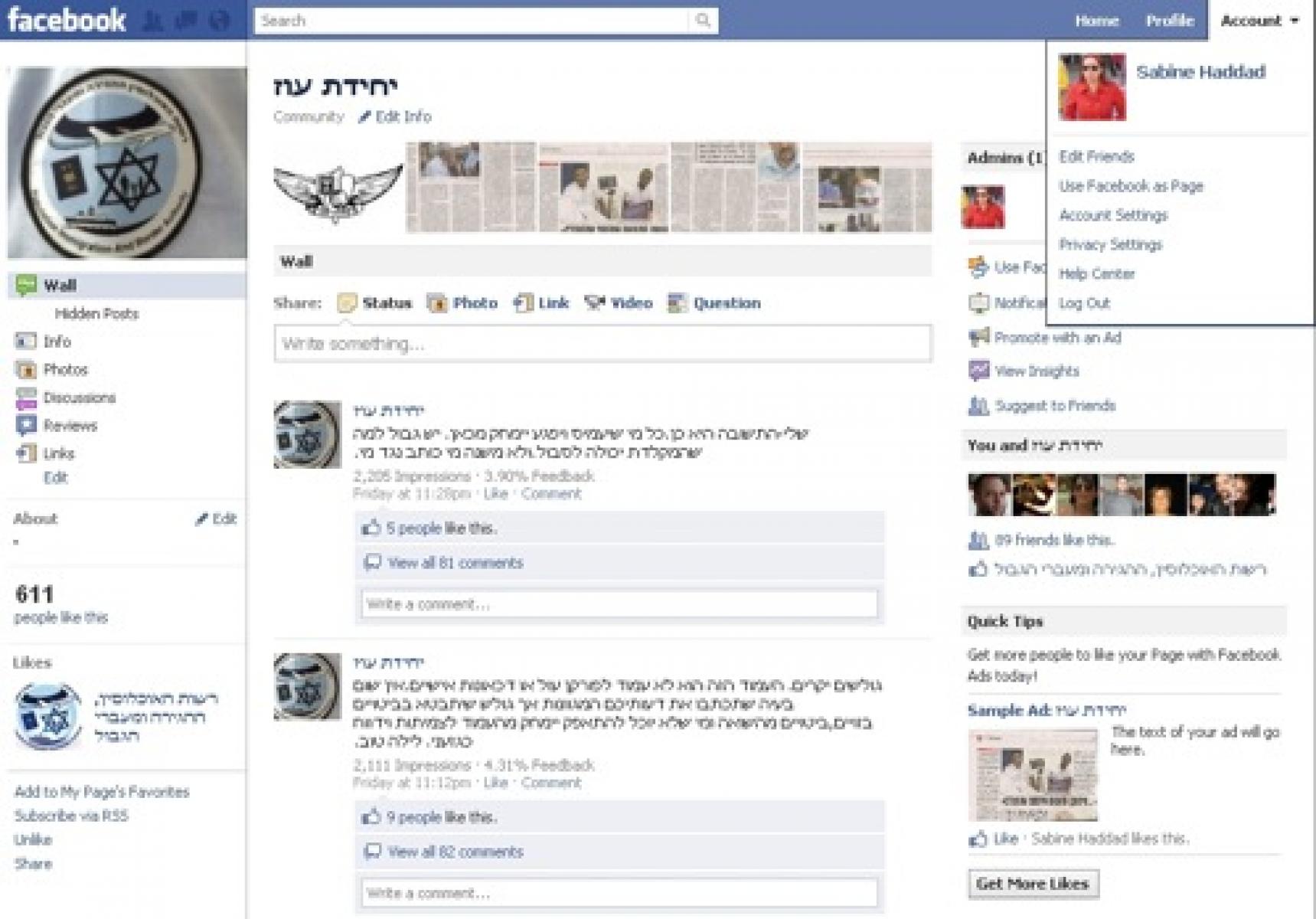Click the Get More Likes button
The width and height of the screenshot is (1316, 919).
tap(1033, 884)
